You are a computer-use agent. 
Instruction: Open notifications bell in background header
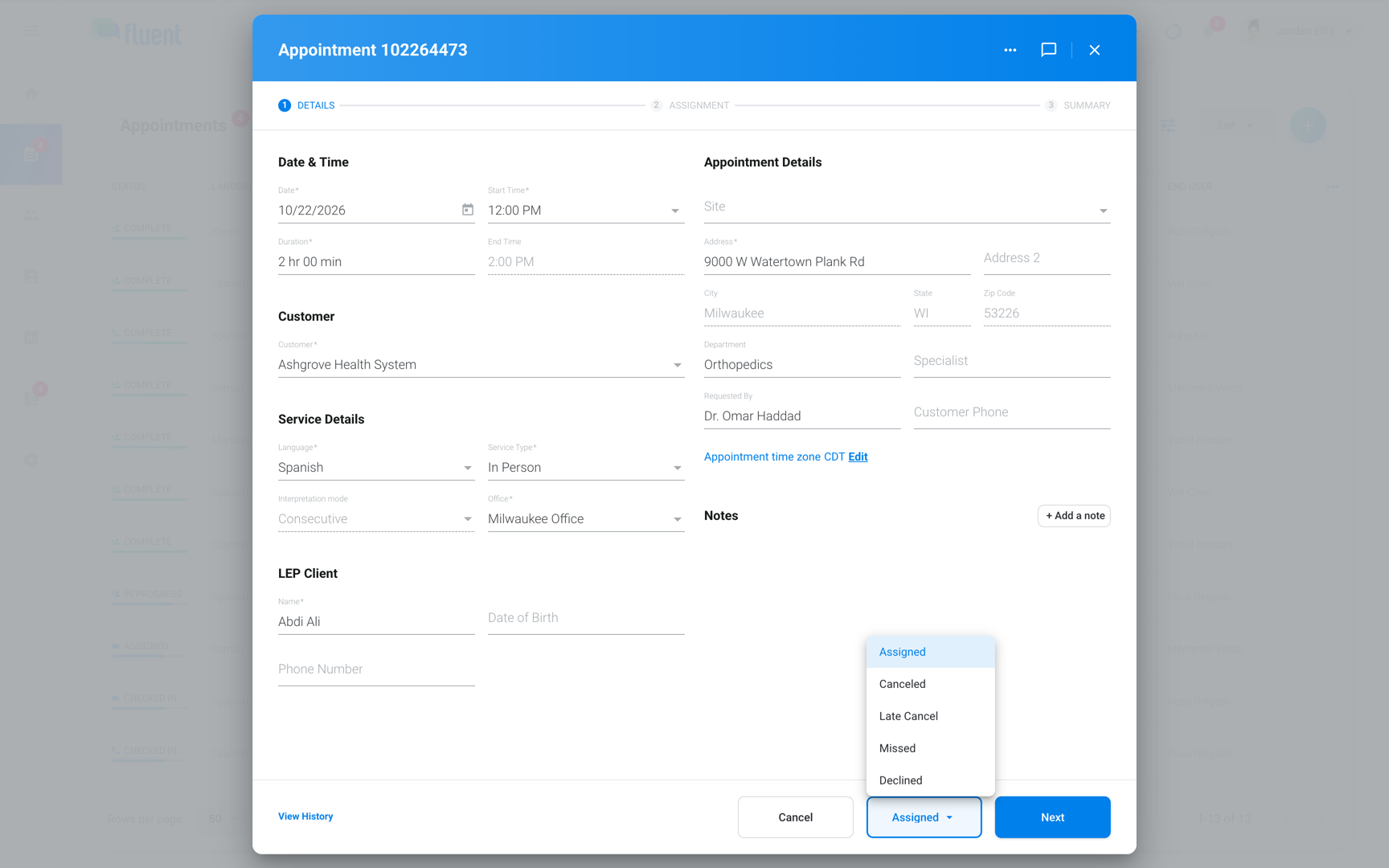tap(1209, 31)
